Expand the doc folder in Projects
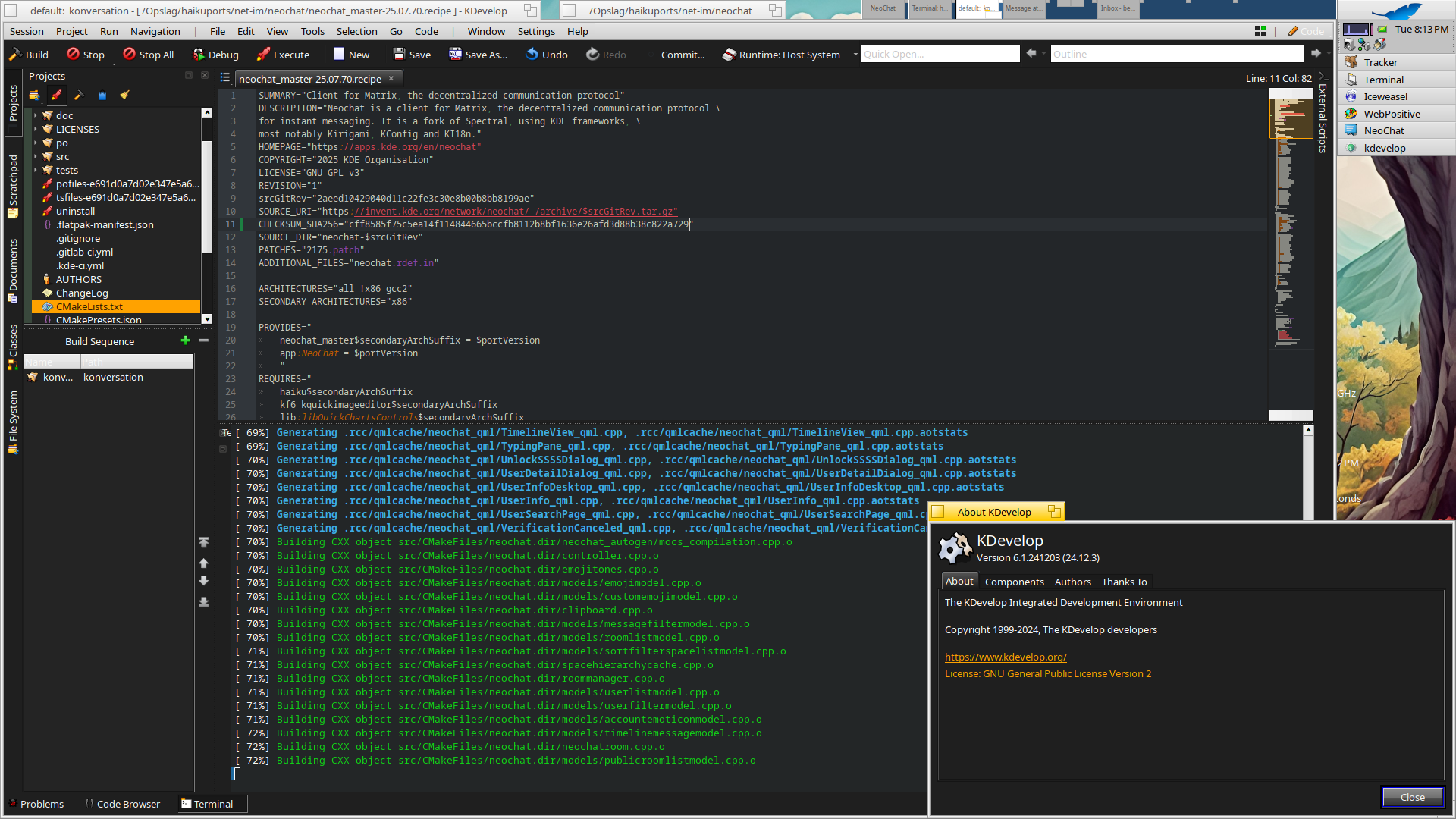Image resolution: width=1456 pixels, height=819 pixels. click(36, 115)
